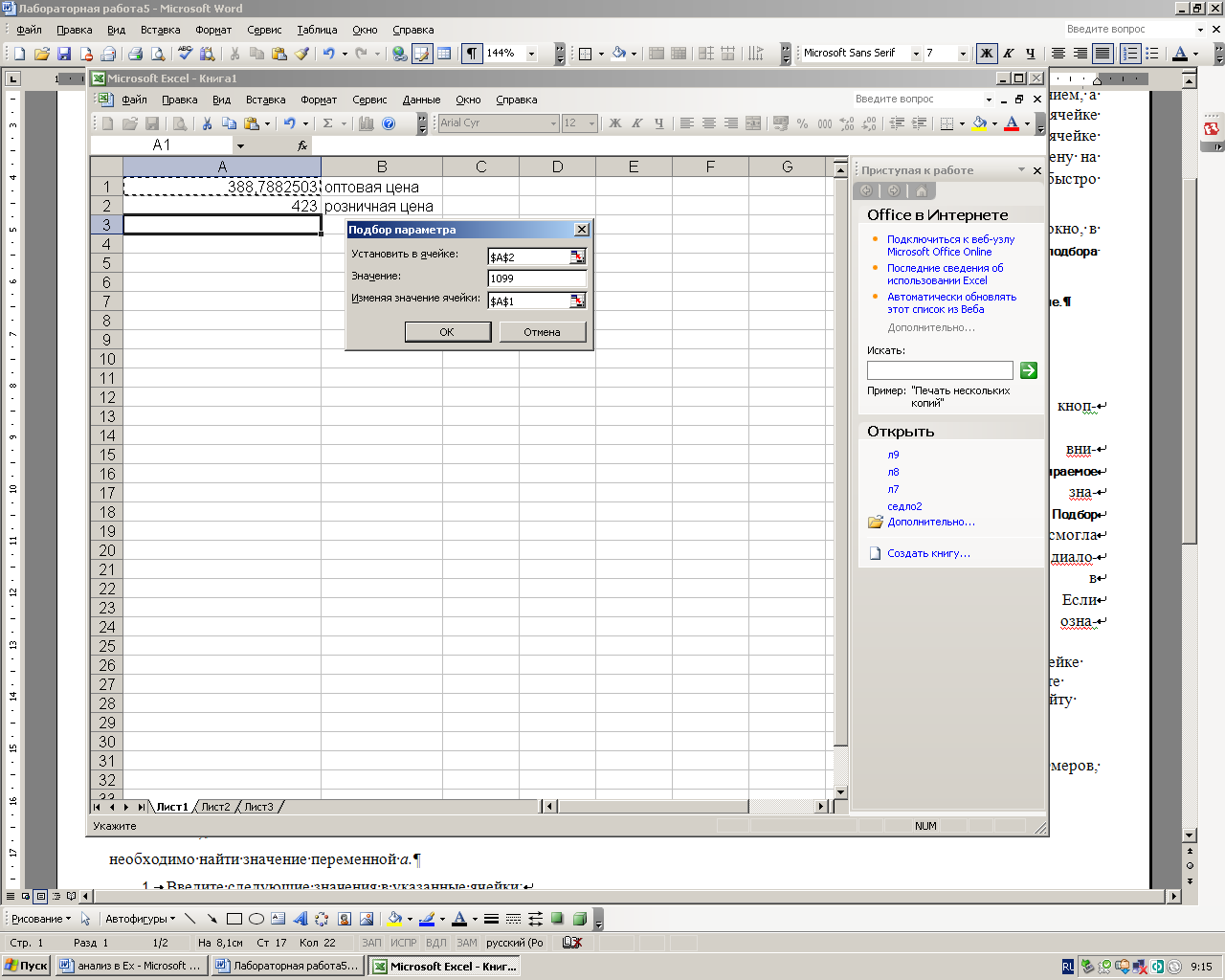The width and height of the screenshot is (1225, 980).
Task: Click the Пуск Start button
Action: (26, 967)
